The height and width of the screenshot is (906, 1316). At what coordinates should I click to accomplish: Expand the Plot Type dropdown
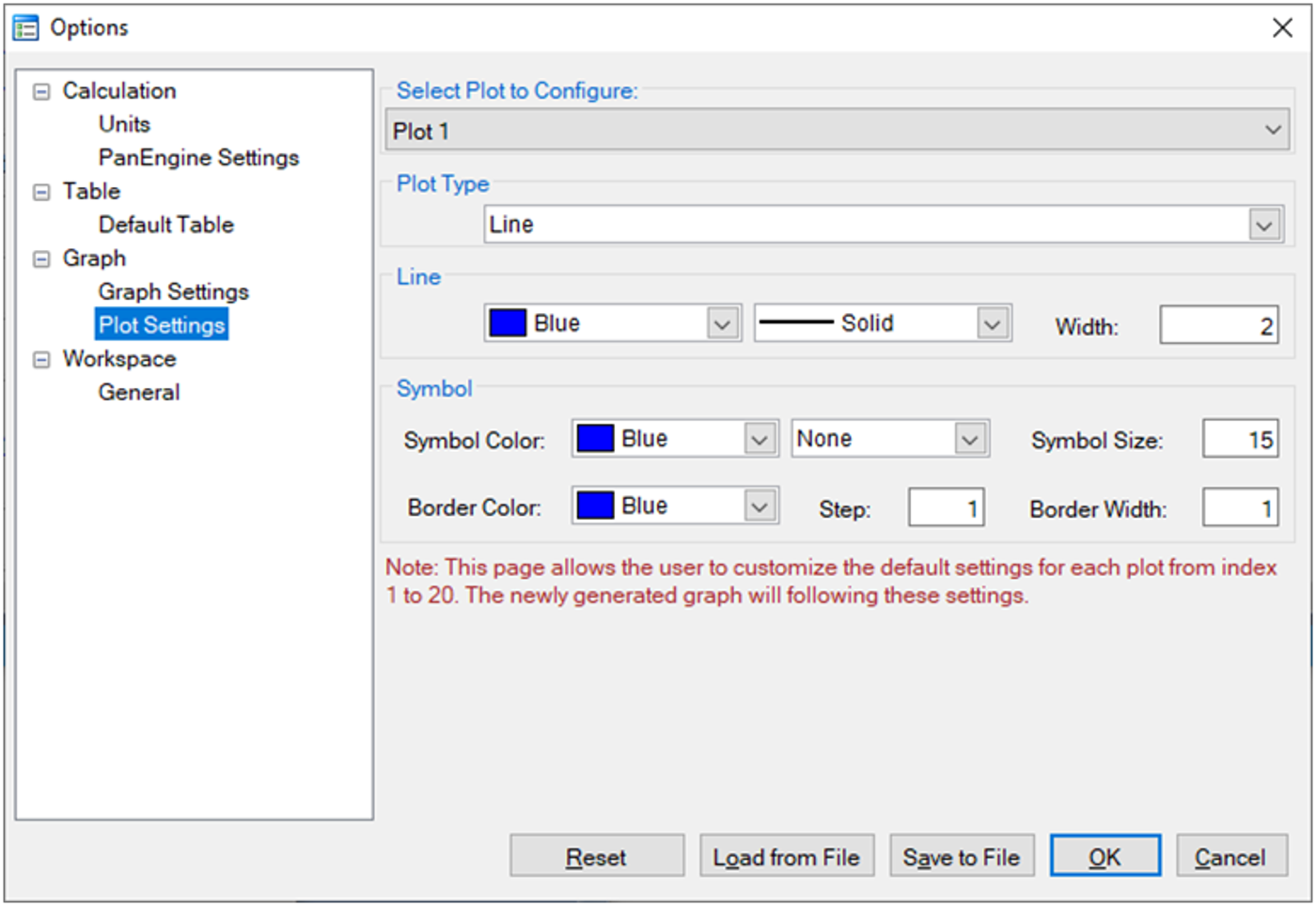coord(1264,226)
